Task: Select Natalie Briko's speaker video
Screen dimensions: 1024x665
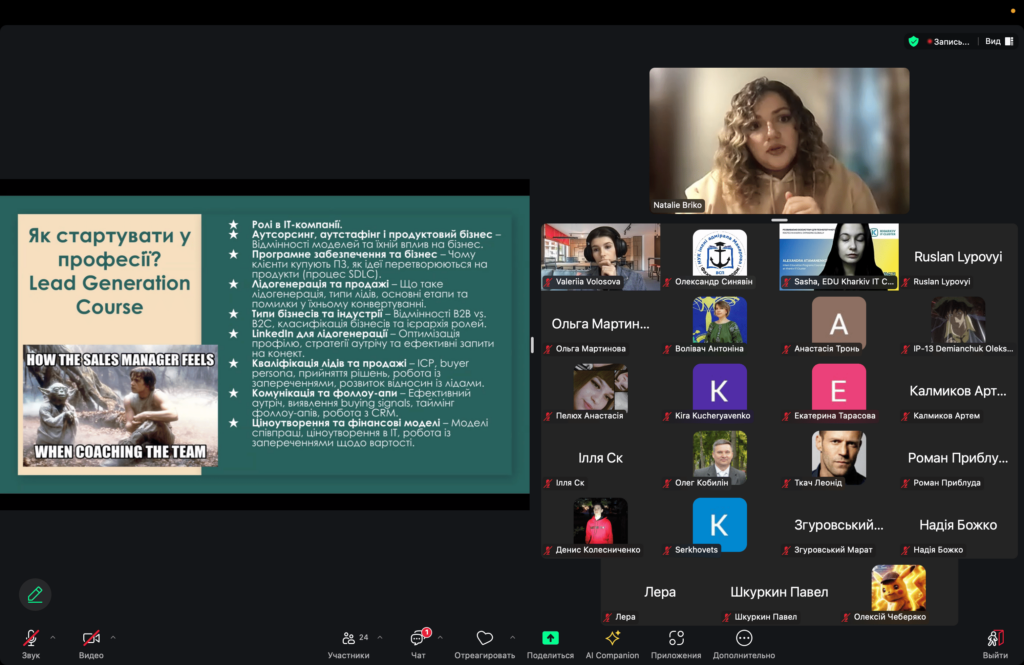Action: click(x=779, y=140)
